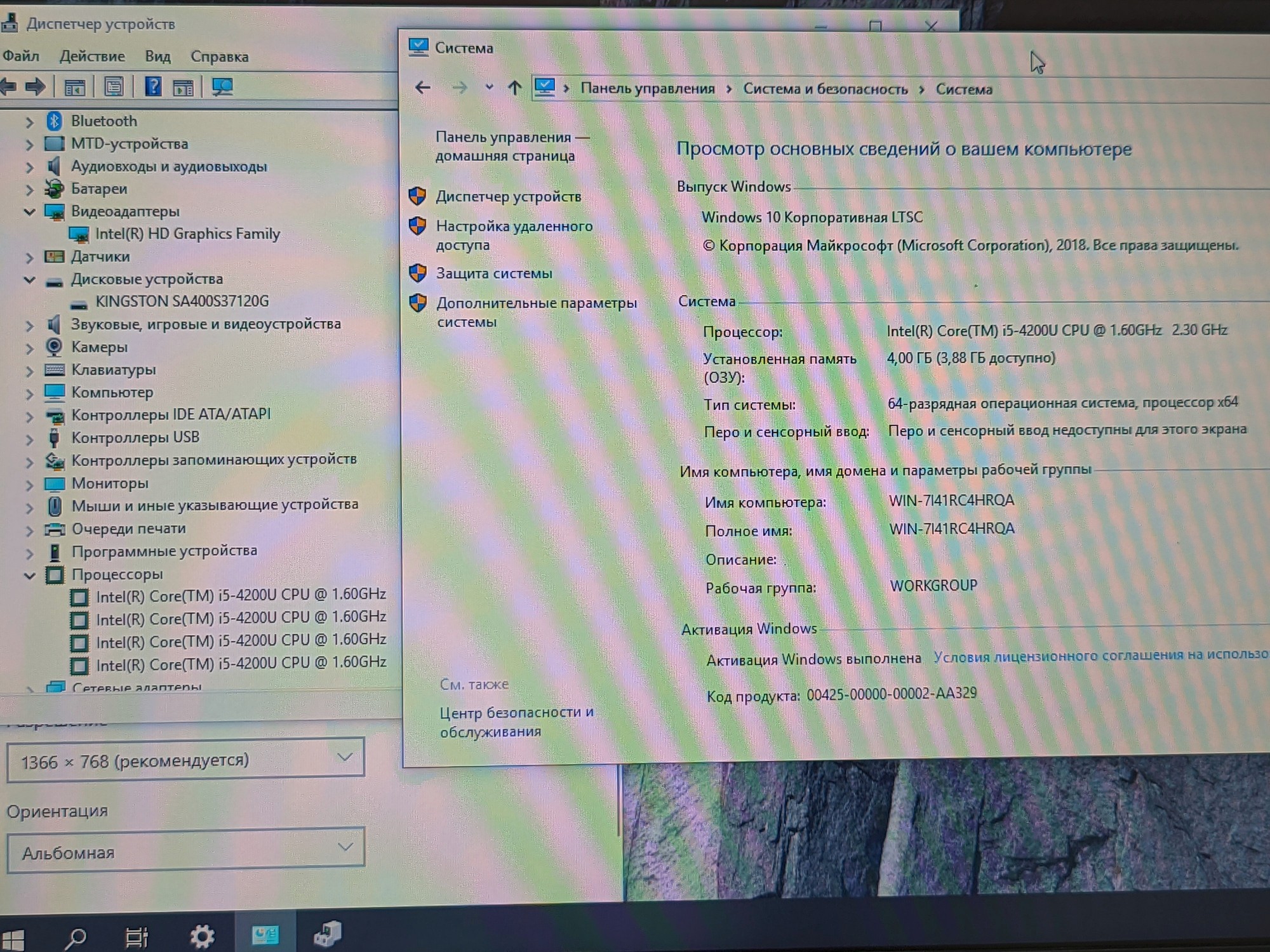Select Программные устройства category

click(x=164, y=551)
